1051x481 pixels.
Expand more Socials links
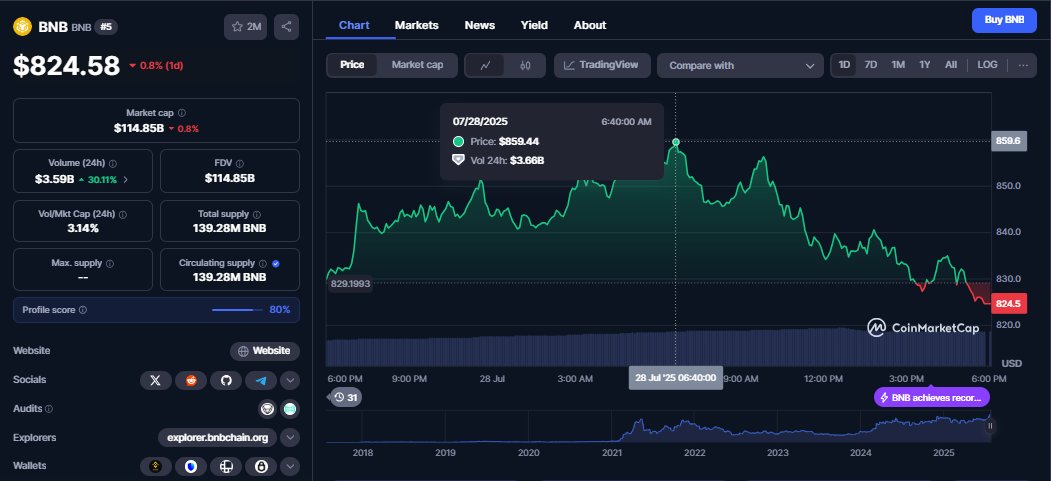click(x=290, y=381)
